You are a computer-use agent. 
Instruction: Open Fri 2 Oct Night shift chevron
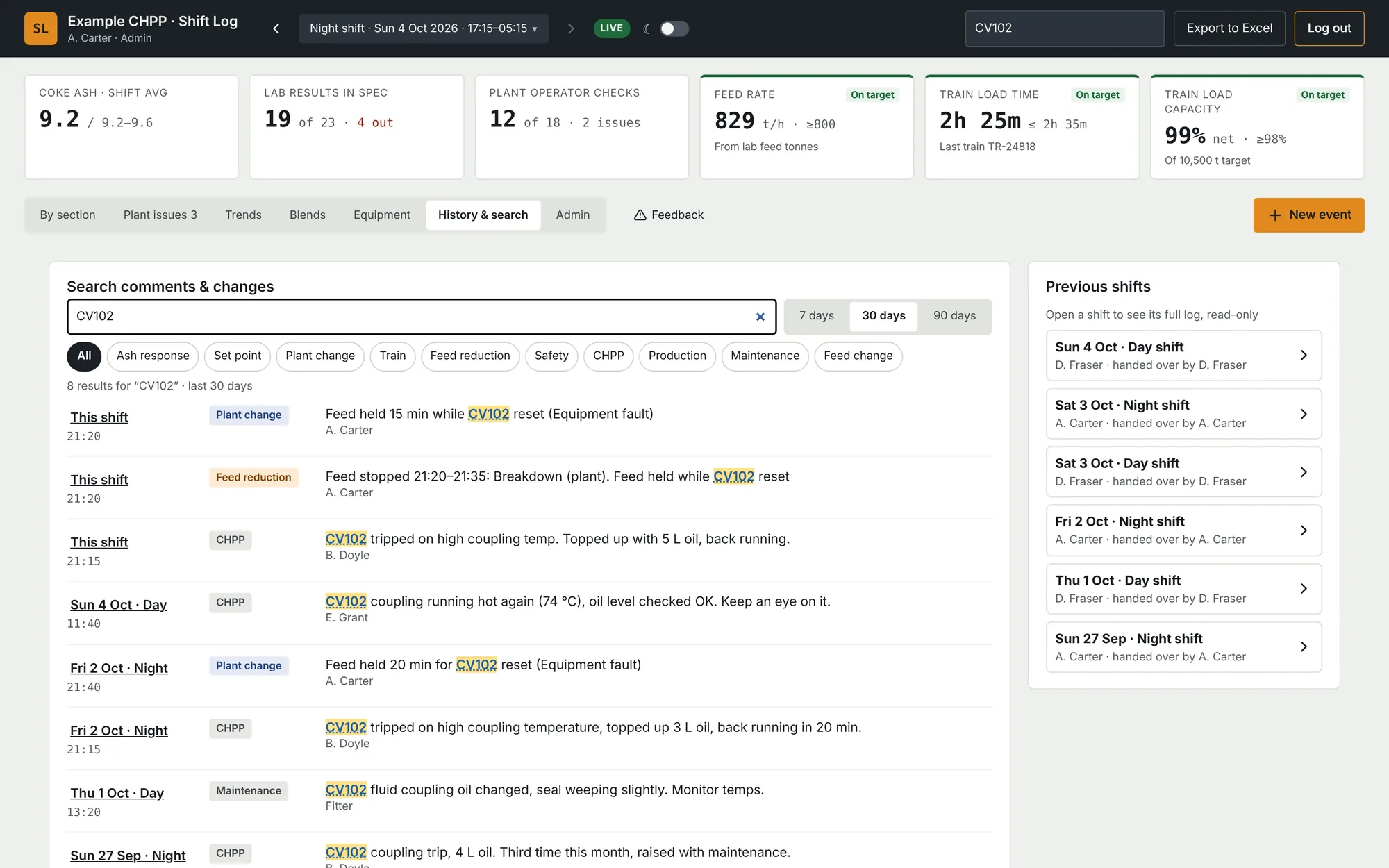click(1304, 531)
